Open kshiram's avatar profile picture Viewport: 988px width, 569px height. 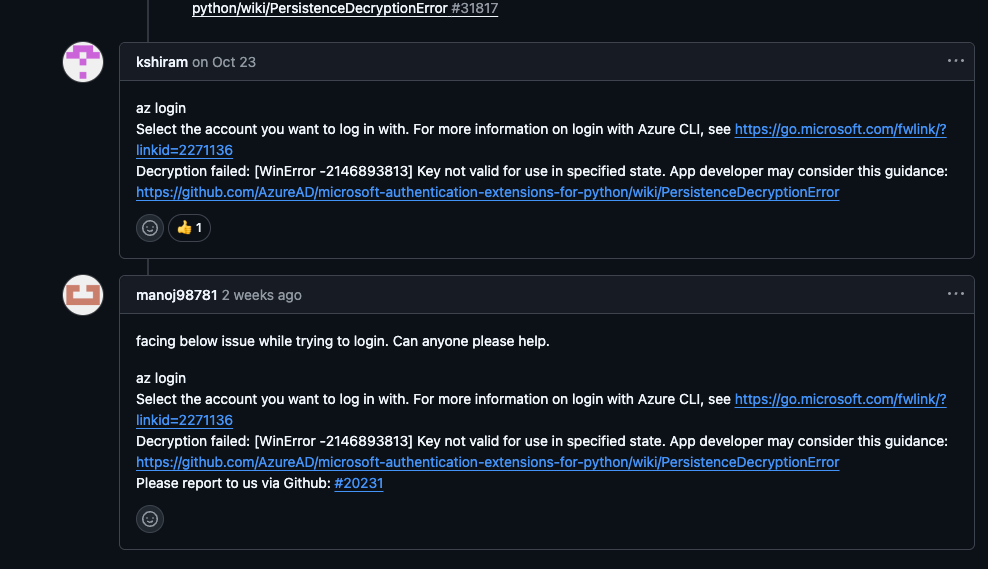coord(83,62)
